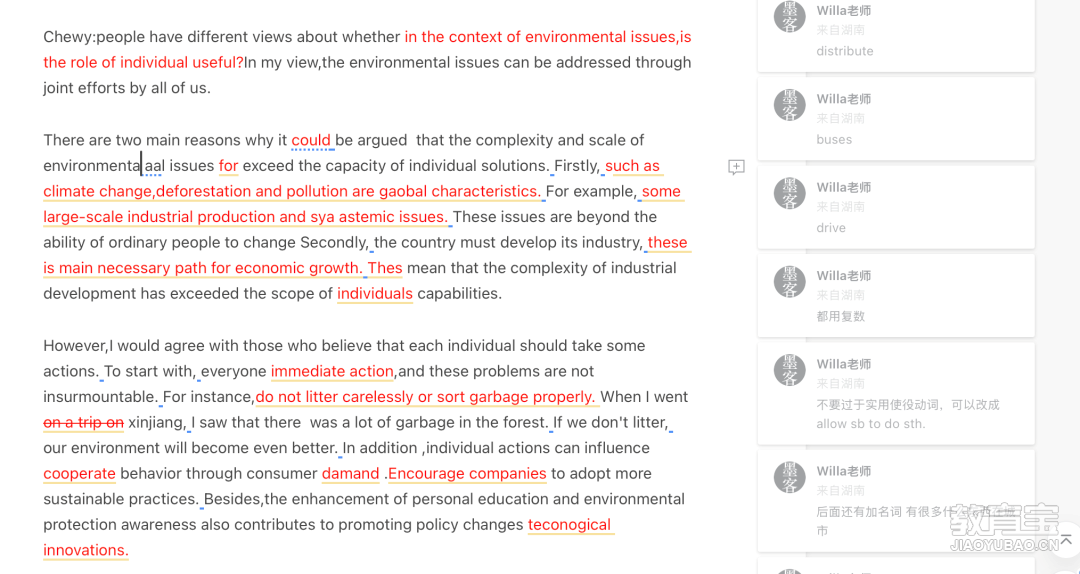Click the avatar on the "allow sb to do sth" comment
The width and height of the screenshot is (1080, 574).
coord(789,370)
